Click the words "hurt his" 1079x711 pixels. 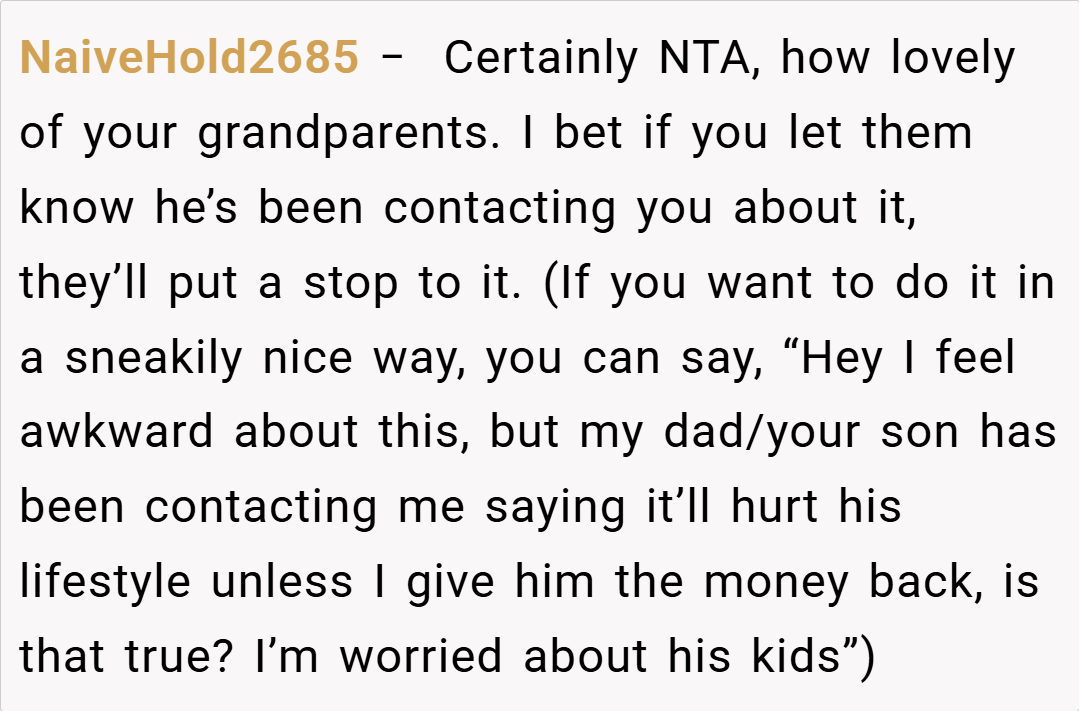point(816,508)
